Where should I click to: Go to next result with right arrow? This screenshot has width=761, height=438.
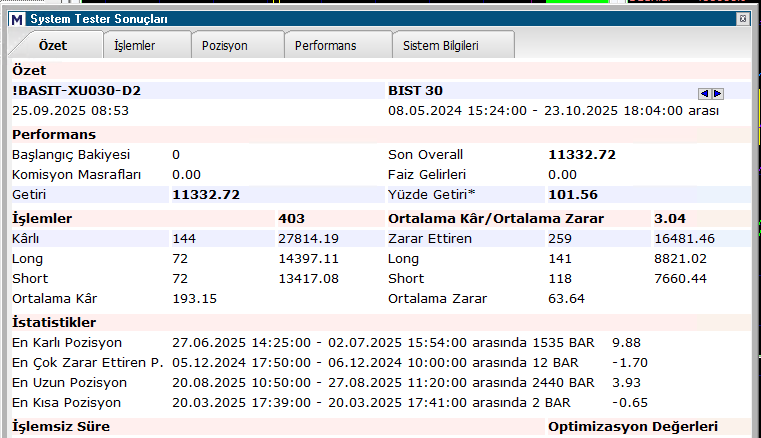point(717,94)
